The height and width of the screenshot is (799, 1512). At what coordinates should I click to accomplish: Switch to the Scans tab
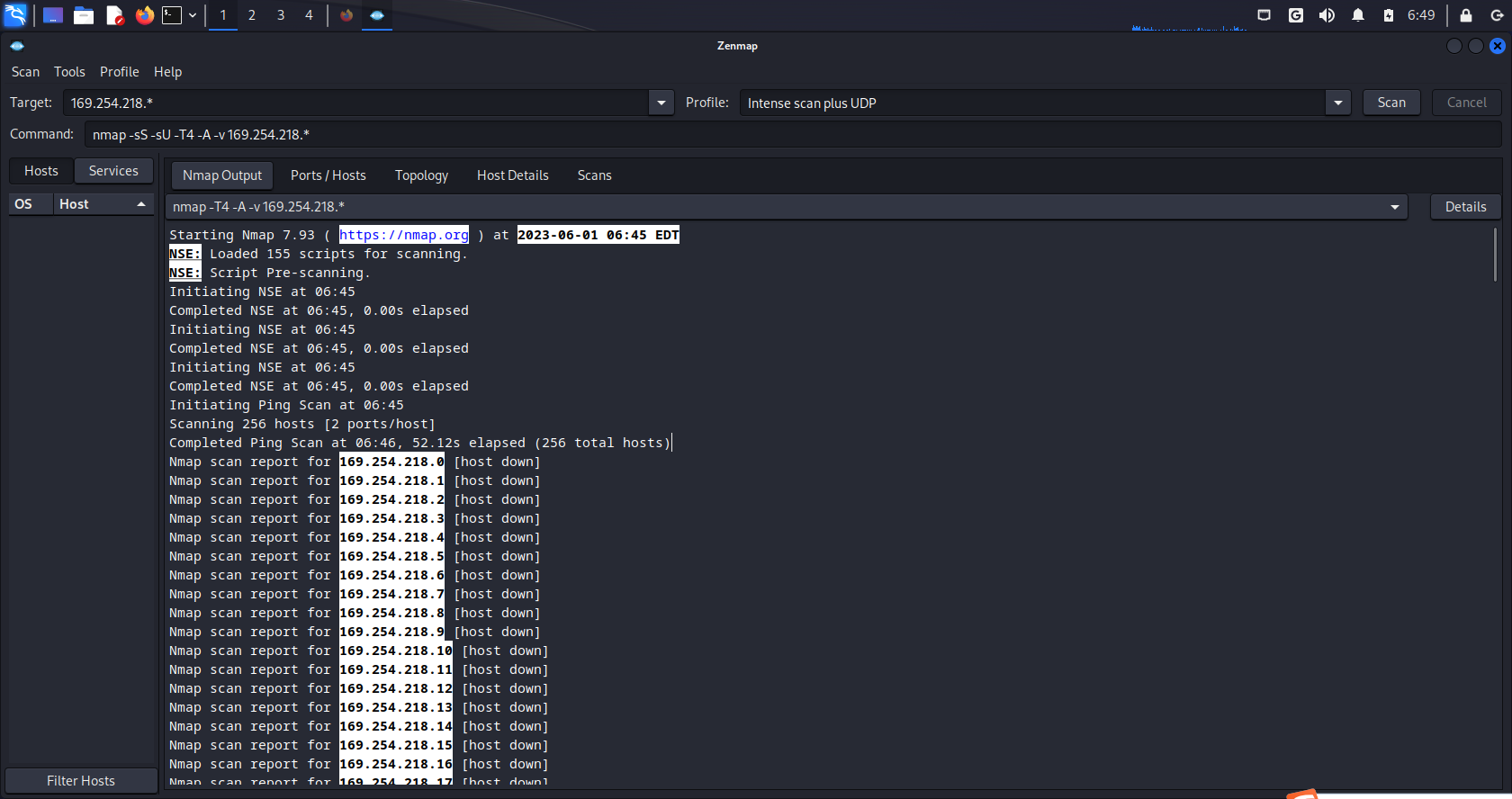pyautogui.click(x=595, y=175)
